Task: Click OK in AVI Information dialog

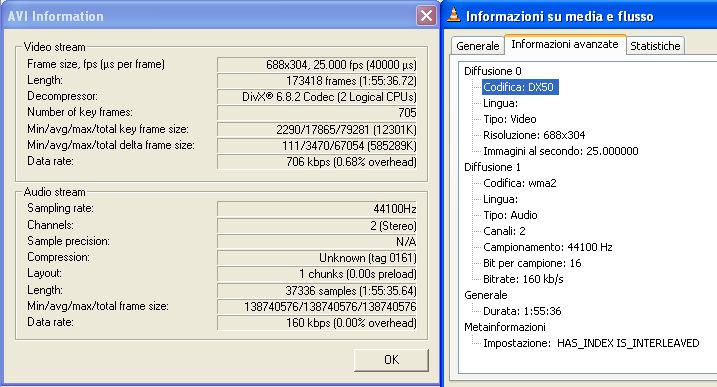Action: coord(391,360)
